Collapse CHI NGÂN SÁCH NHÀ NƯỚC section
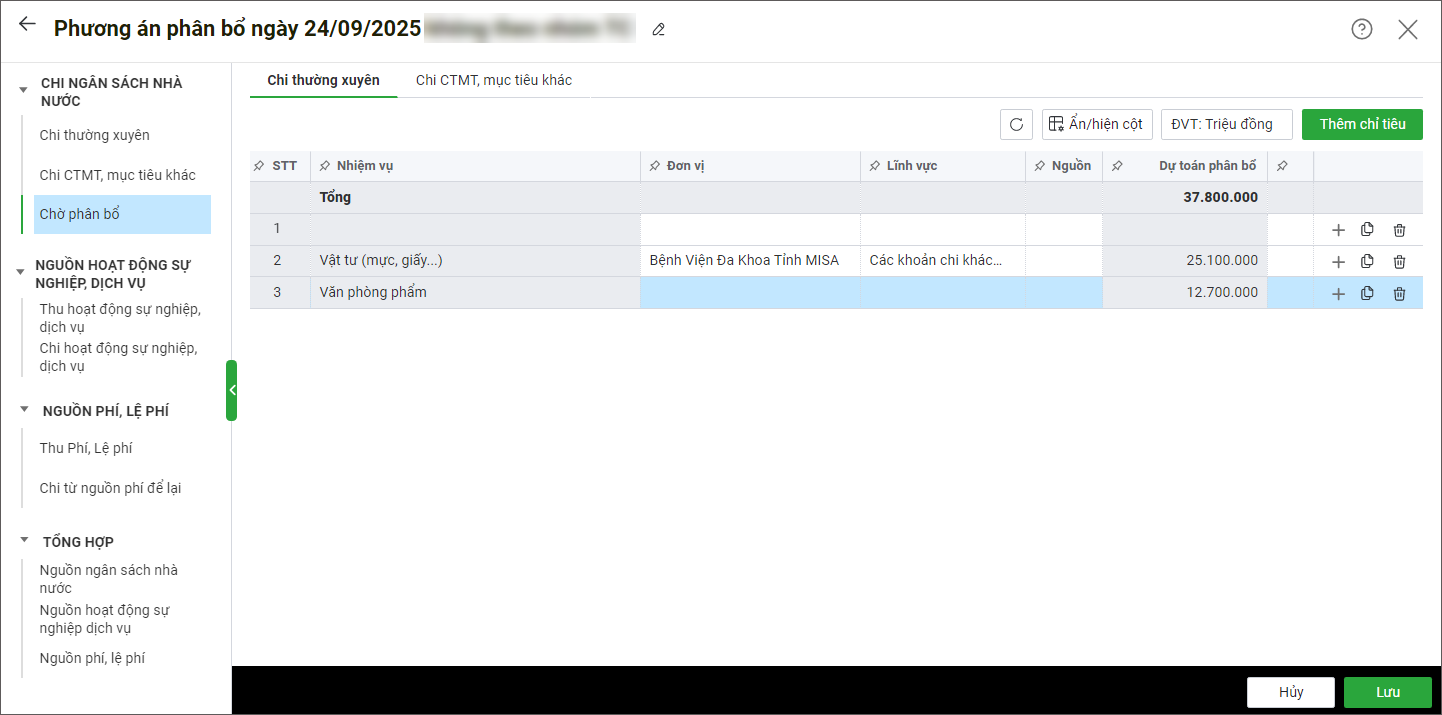 pyautogui.click(x=24, y=90)
